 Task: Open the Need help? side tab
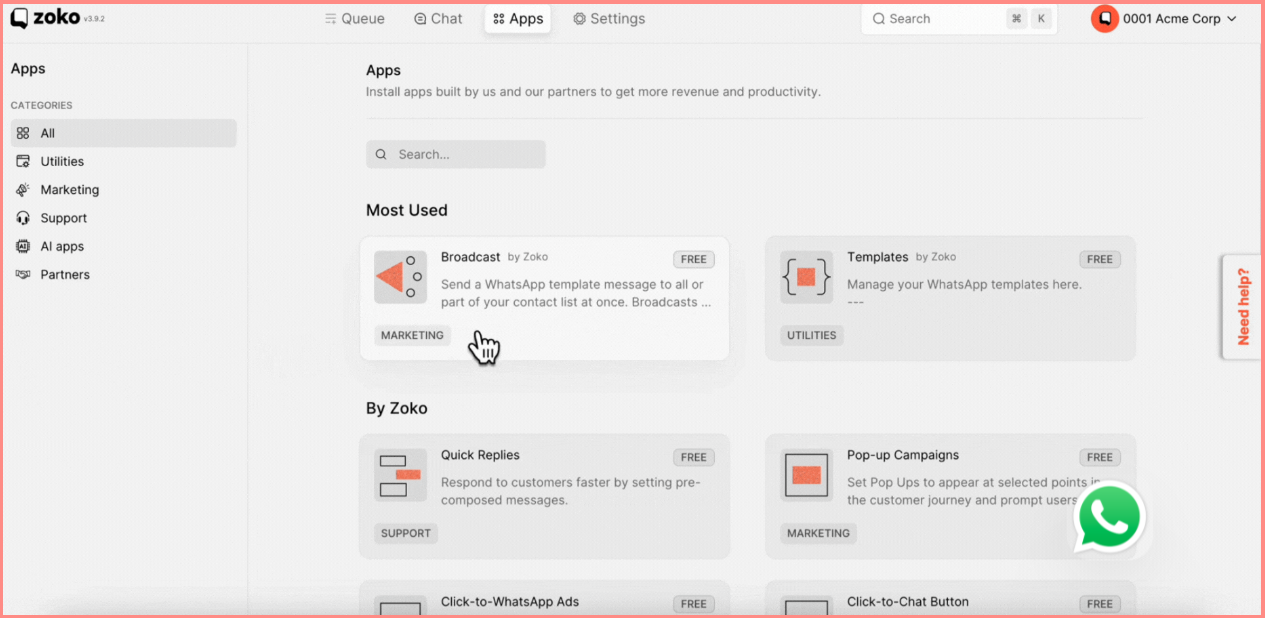pyautogui.click(x=1242, y=306)
